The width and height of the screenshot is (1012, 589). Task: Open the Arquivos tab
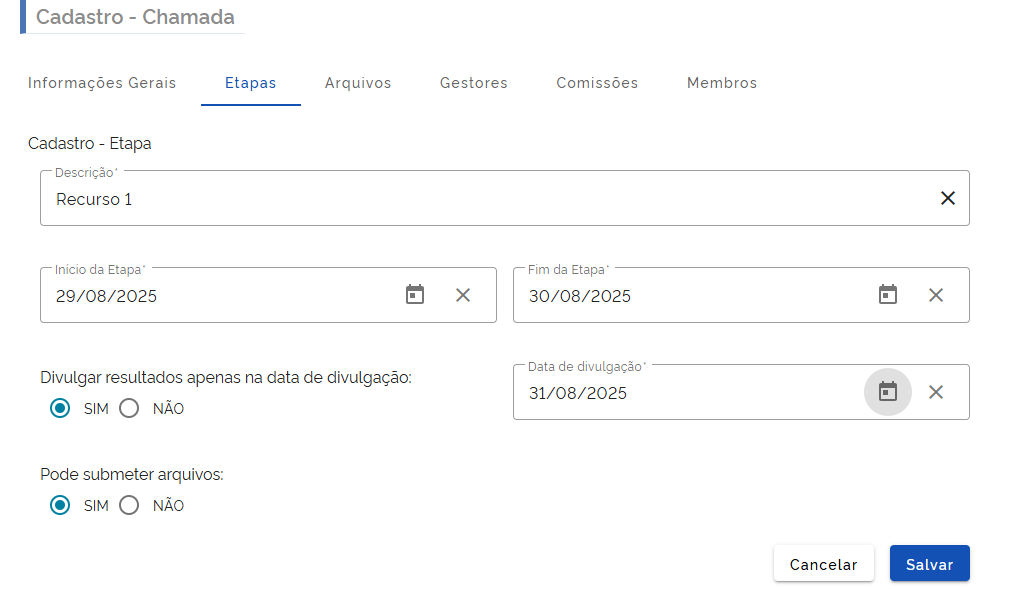(x=357, y=83)
